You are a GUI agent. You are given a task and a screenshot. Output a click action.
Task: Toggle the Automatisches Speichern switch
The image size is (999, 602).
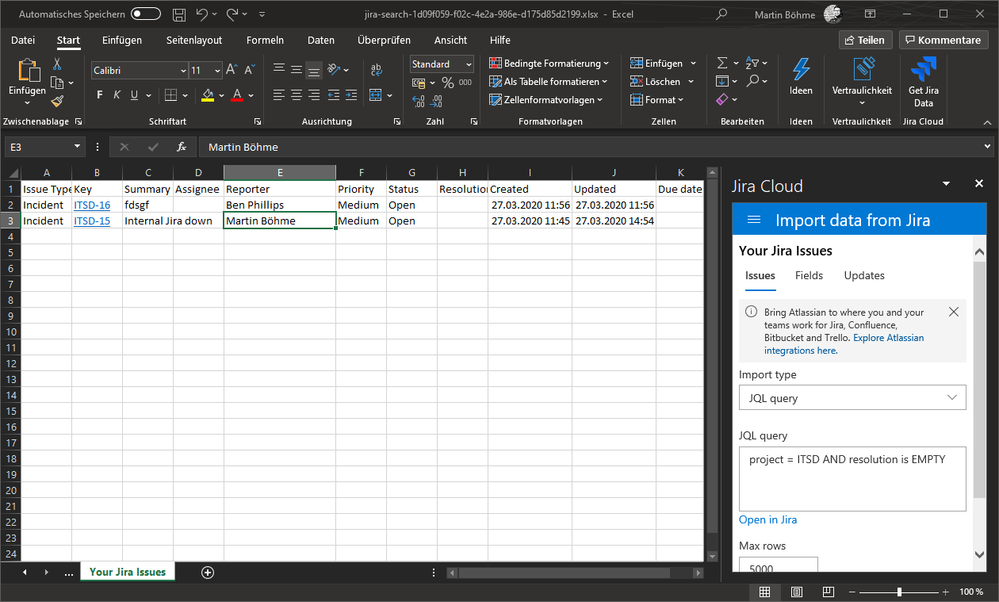coord(145,14)
